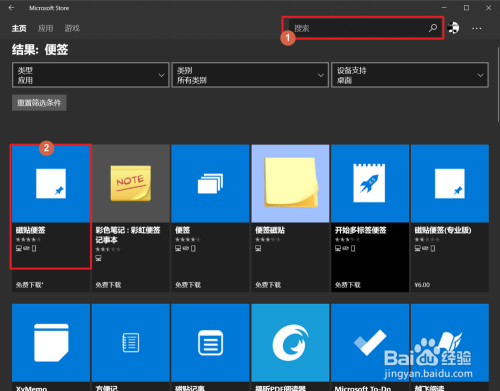Click the vertical scrollbar on right

click(498, 85)
